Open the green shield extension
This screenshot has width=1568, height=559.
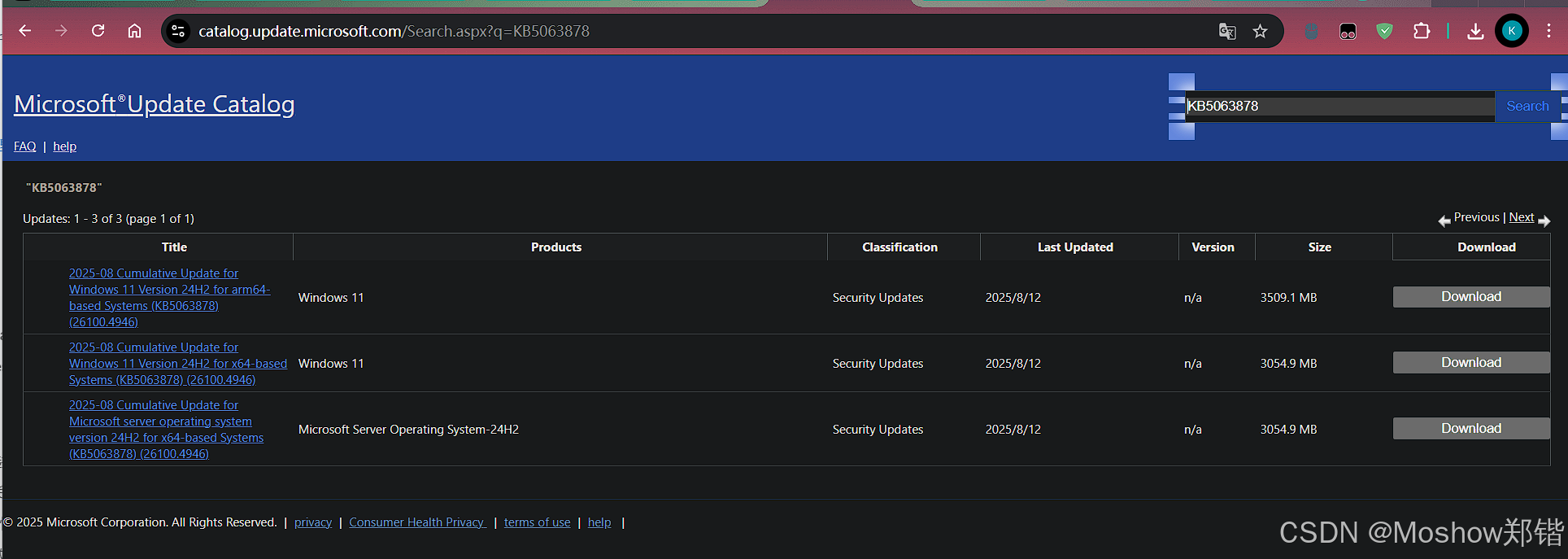1384,31
